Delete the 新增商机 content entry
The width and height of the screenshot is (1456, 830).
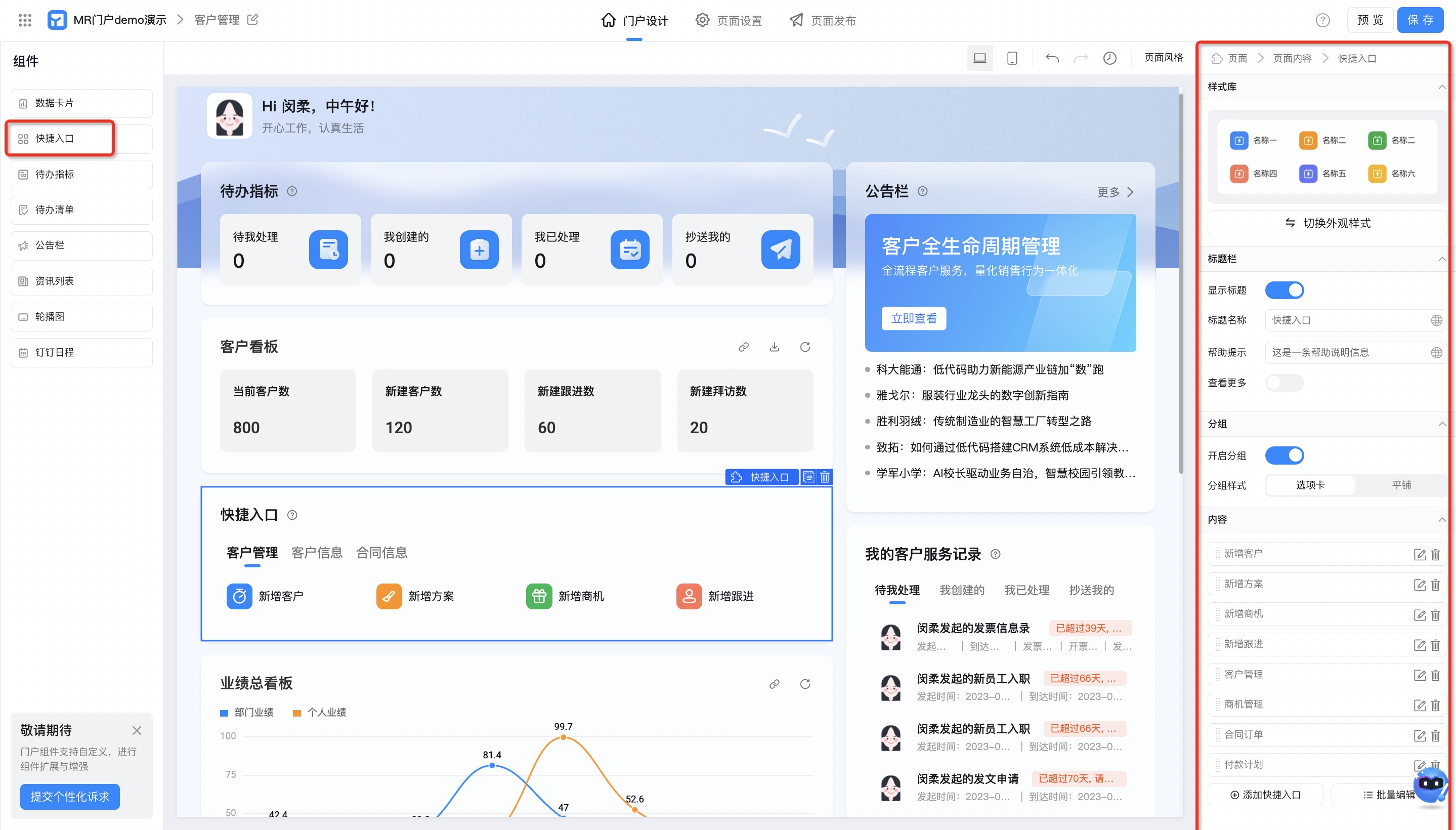pos(1435,614)
